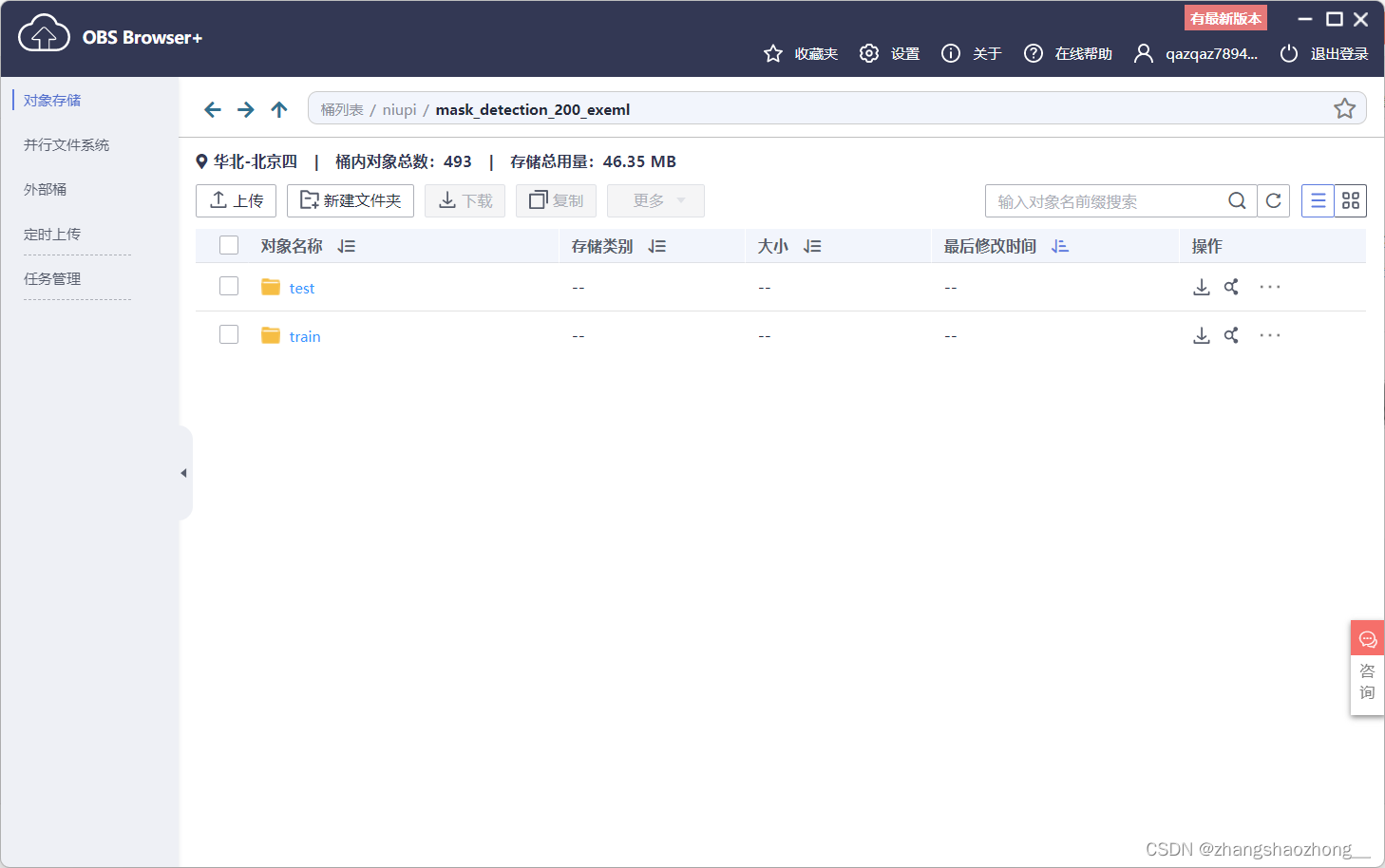Switch to grid view

coord(1351,200)
